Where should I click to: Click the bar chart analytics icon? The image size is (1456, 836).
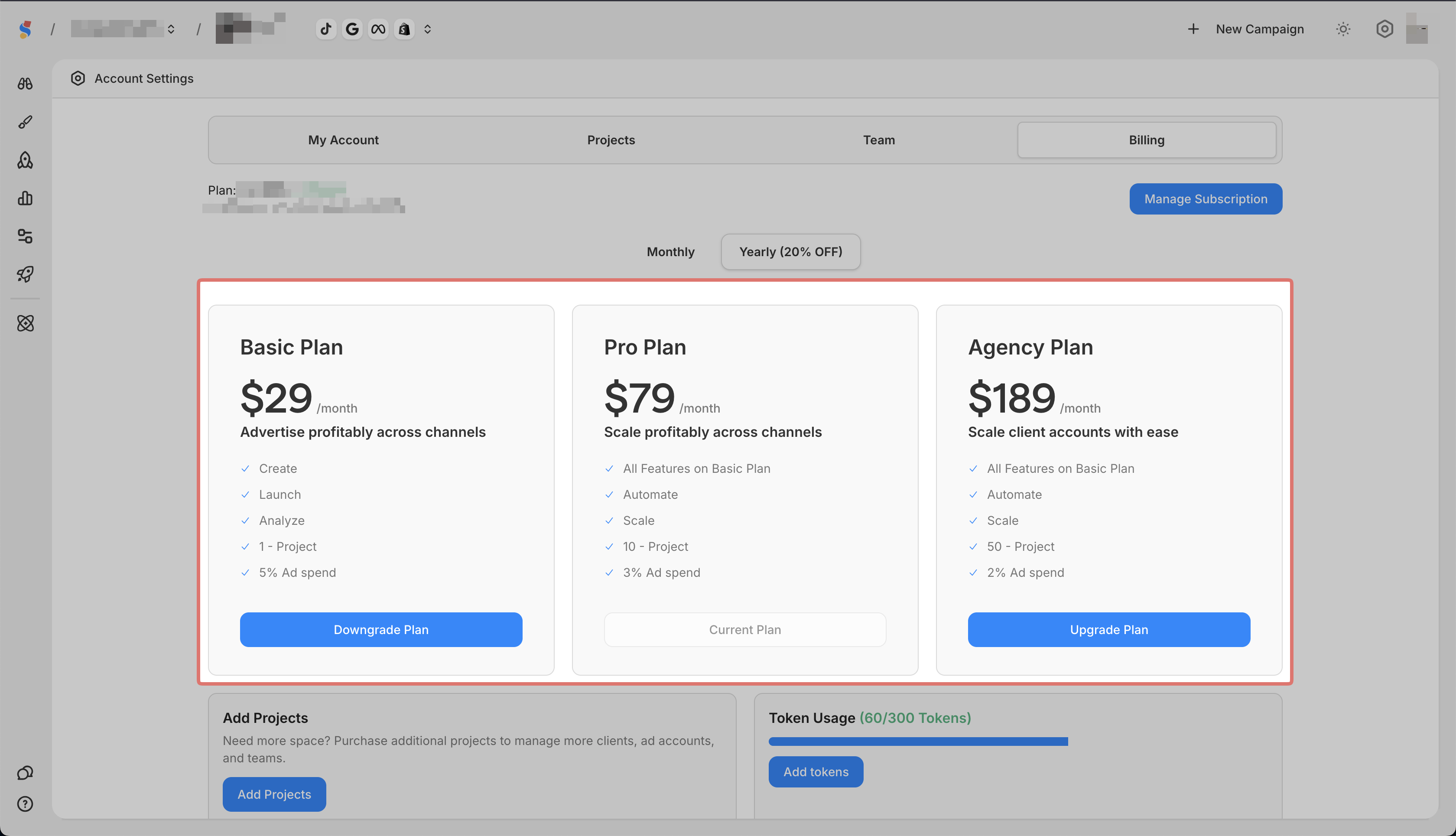tap(25, 198)
